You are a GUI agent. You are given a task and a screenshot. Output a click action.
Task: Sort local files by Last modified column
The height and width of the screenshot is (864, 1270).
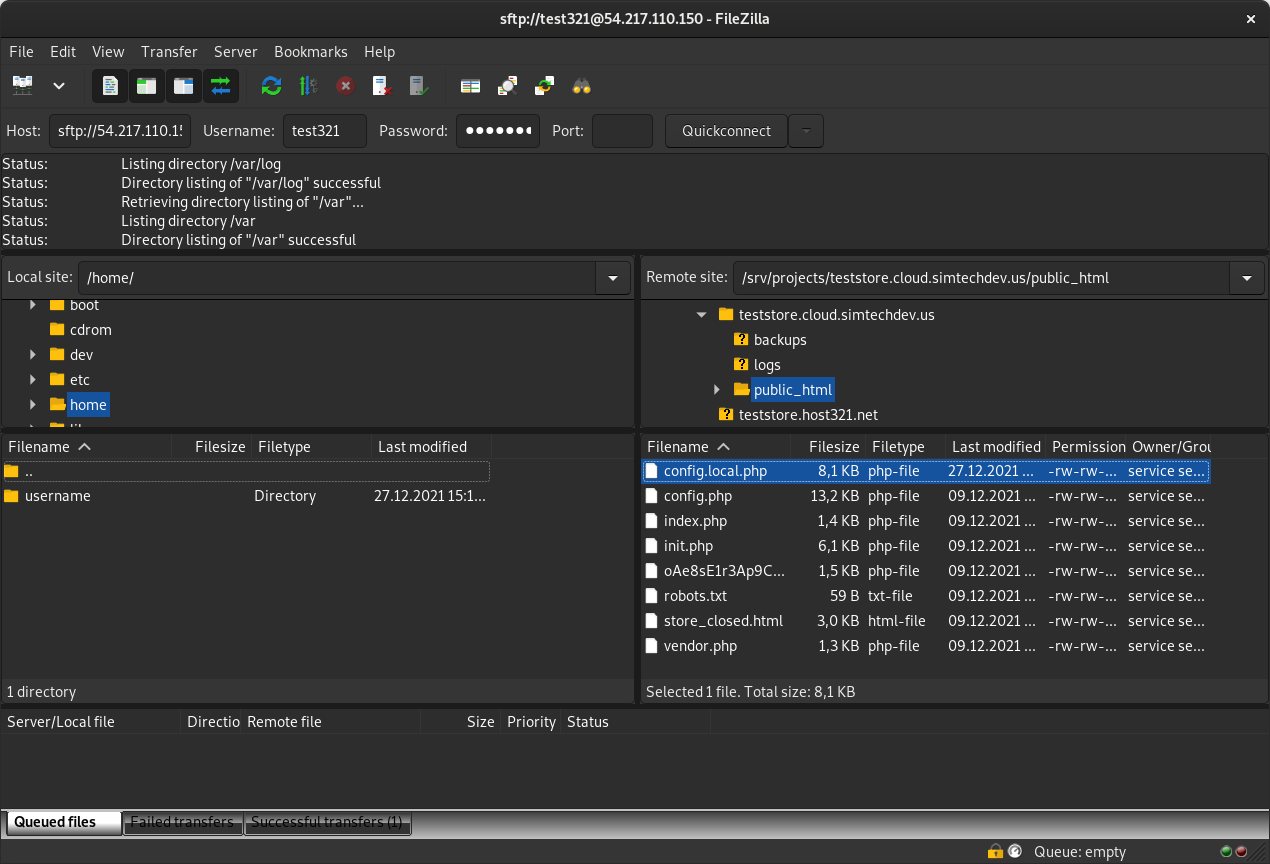[431, 447]
